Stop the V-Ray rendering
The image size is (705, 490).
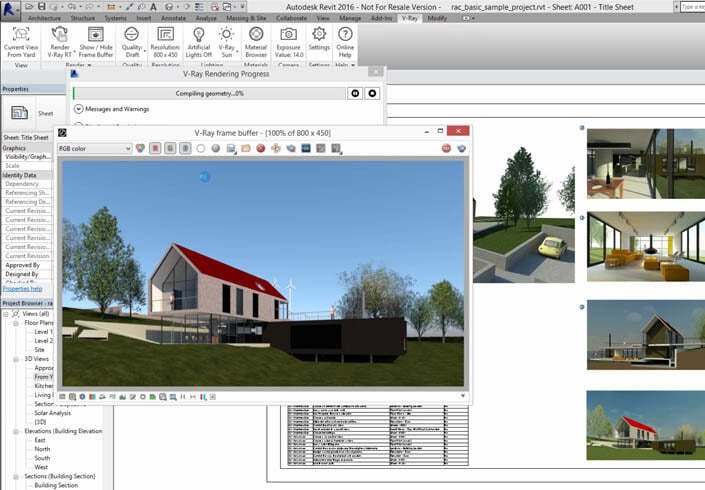pos(372,94)
